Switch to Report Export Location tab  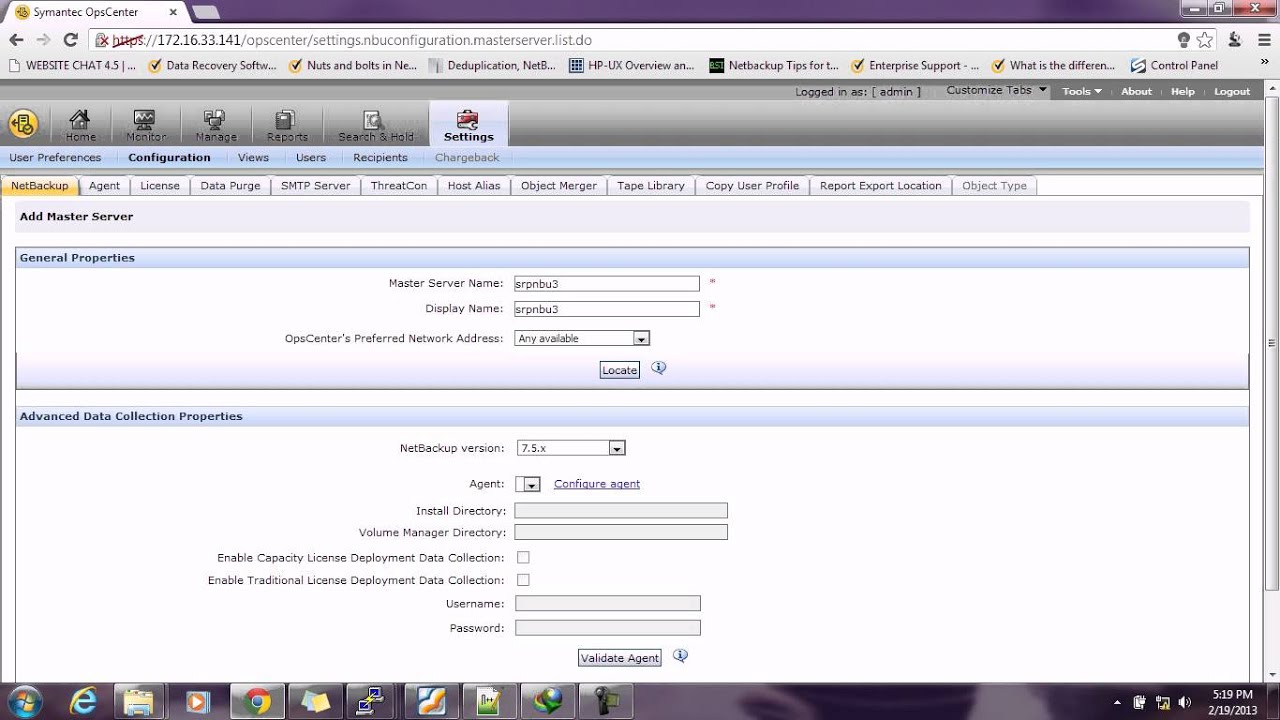click(x=880, y=185)
